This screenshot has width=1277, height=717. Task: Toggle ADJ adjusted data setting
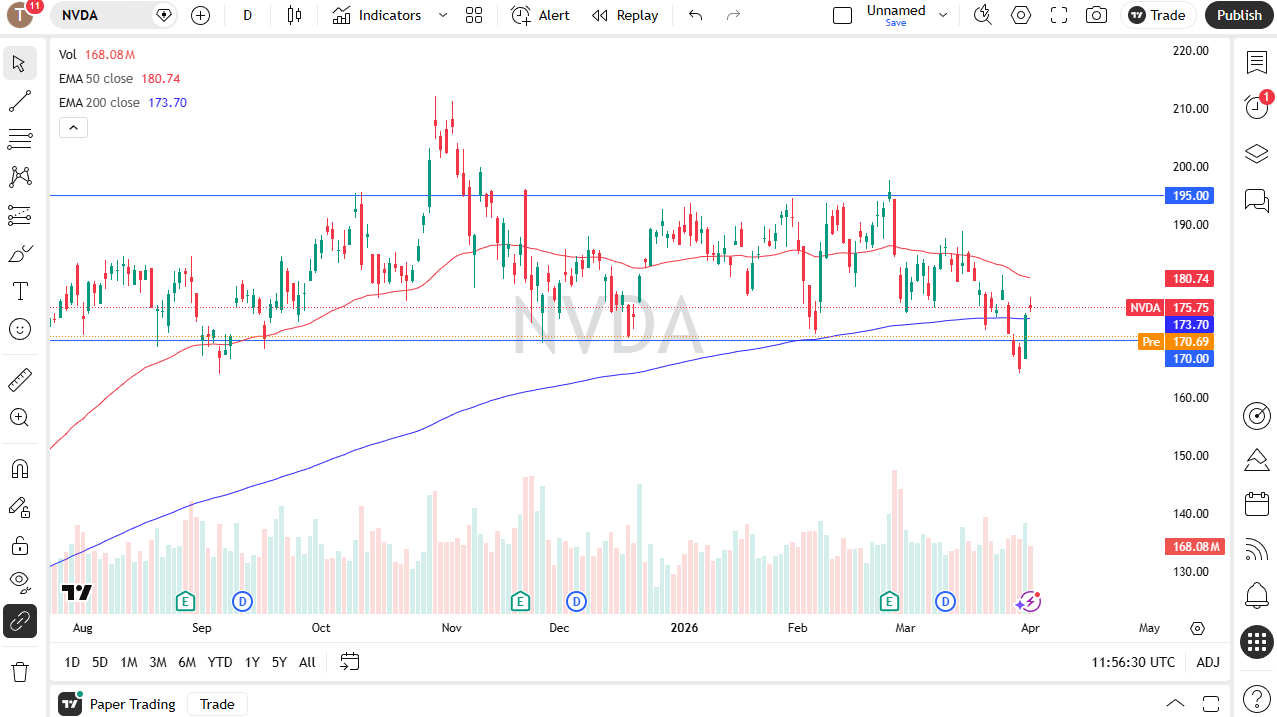[x=1208, y=662]
